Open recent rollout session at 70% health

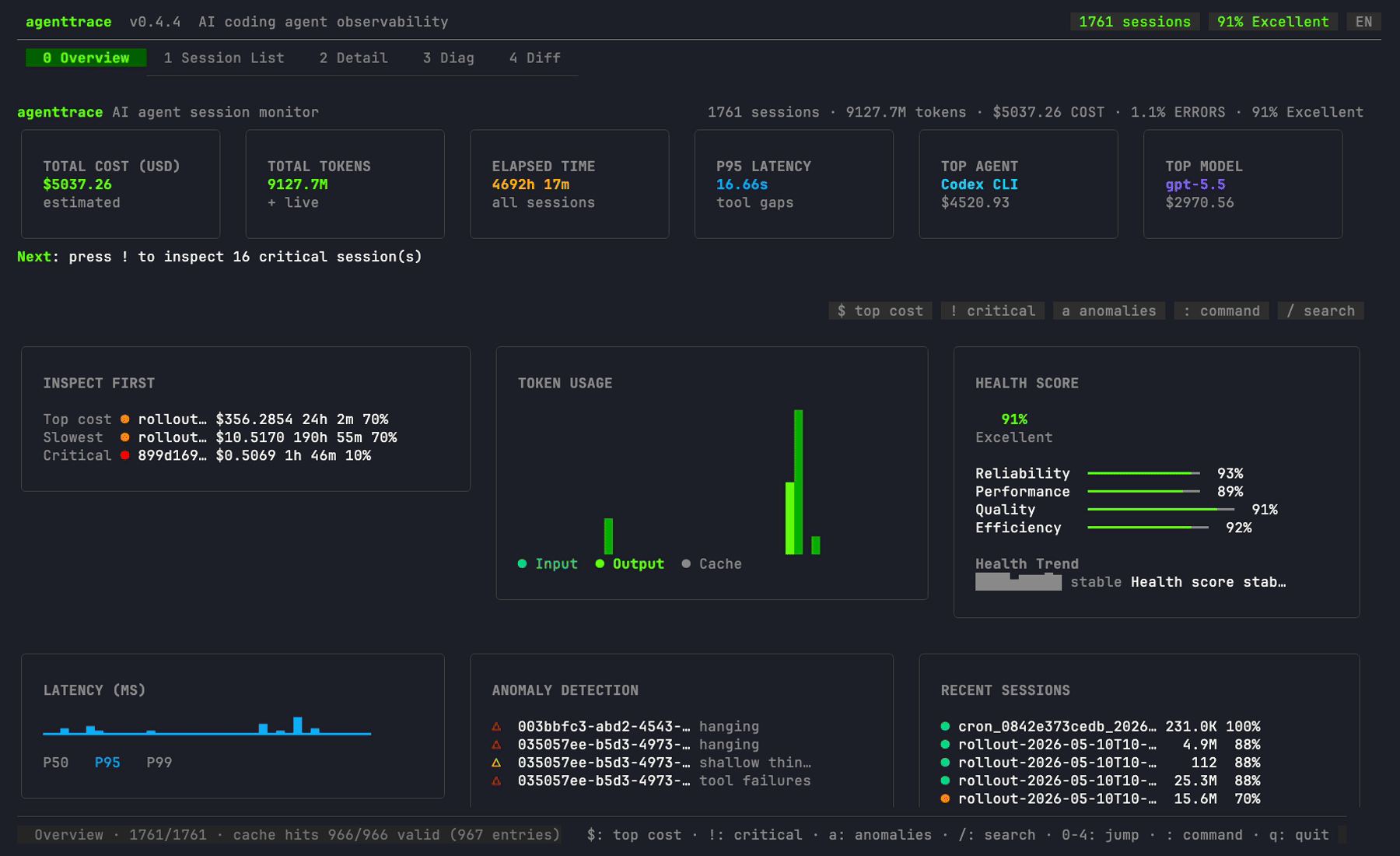1101,798
